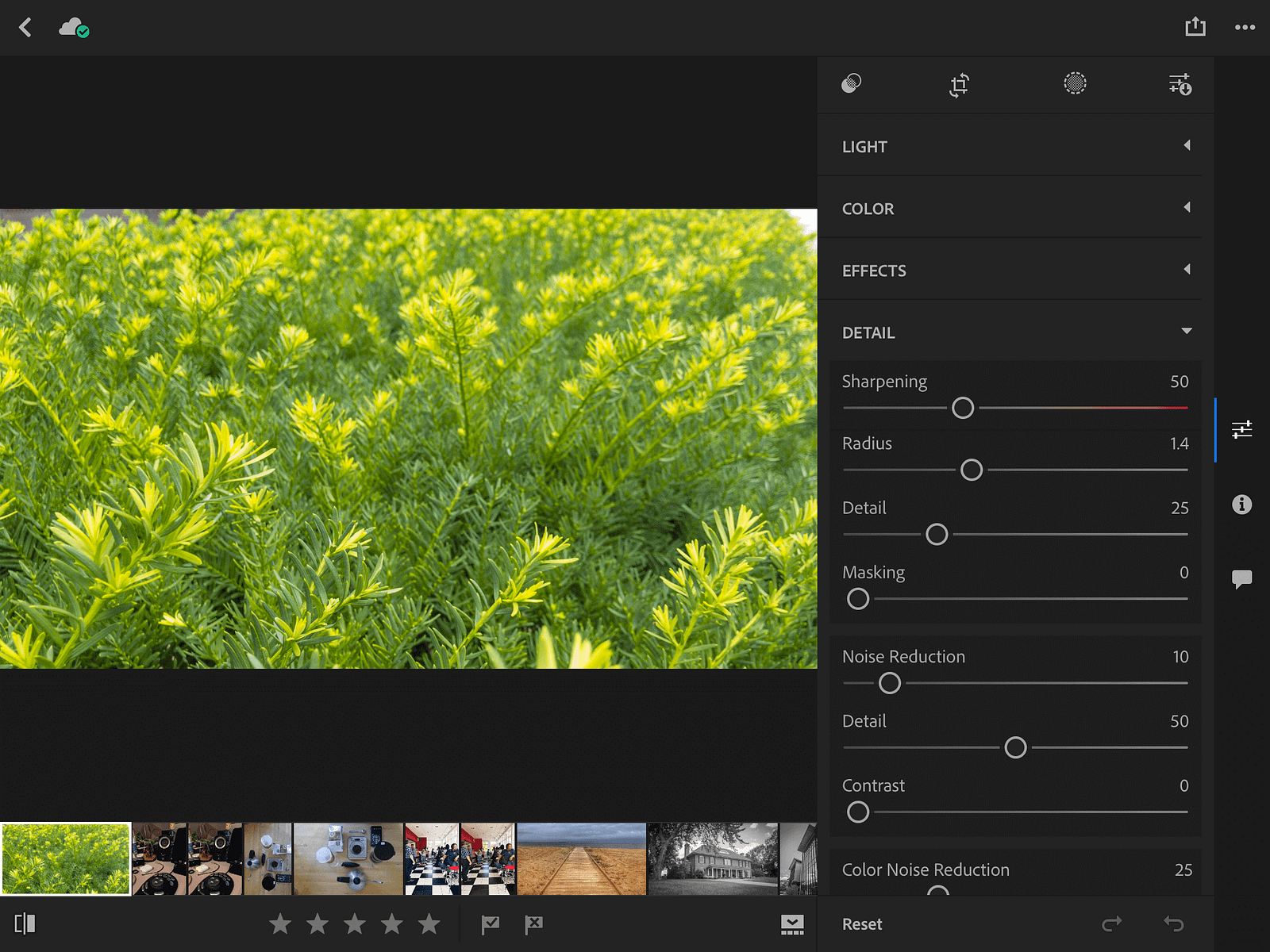This screenshot has width=1270, height=952.
Task: Rate the photo with the first star
Action: 280,923
